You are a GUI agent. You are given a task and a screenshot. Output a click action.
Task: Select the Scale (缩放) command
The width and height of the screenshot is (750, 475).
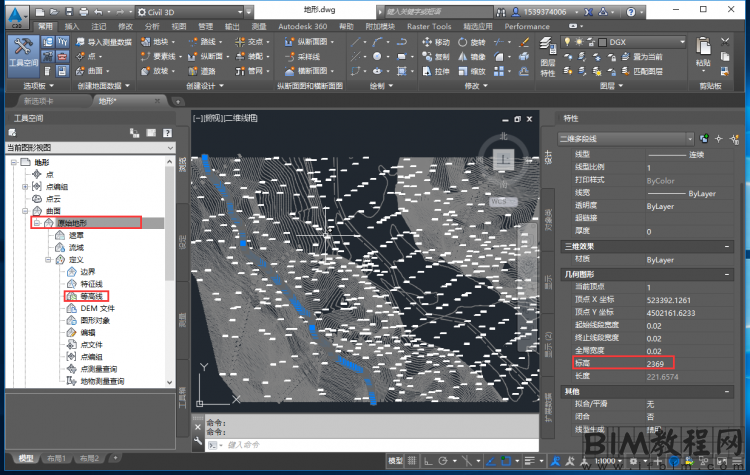click(472, 71)
